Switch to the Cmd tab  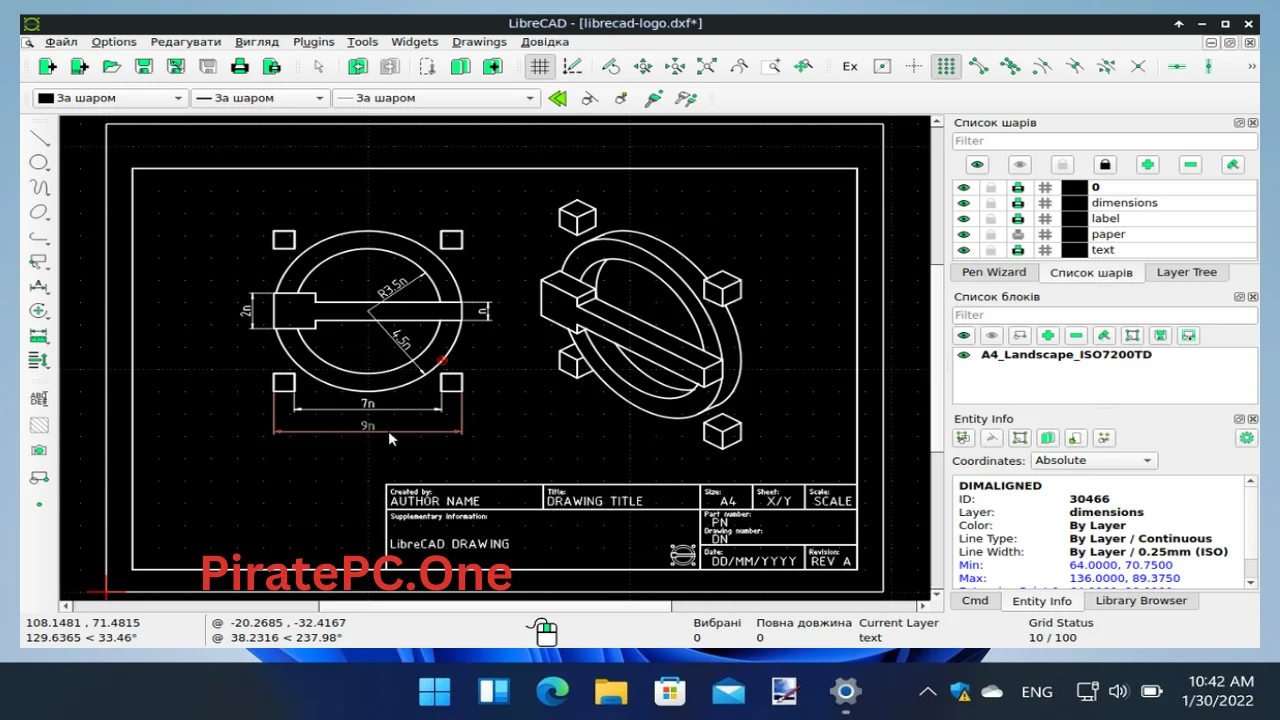(x=975, y=601)
